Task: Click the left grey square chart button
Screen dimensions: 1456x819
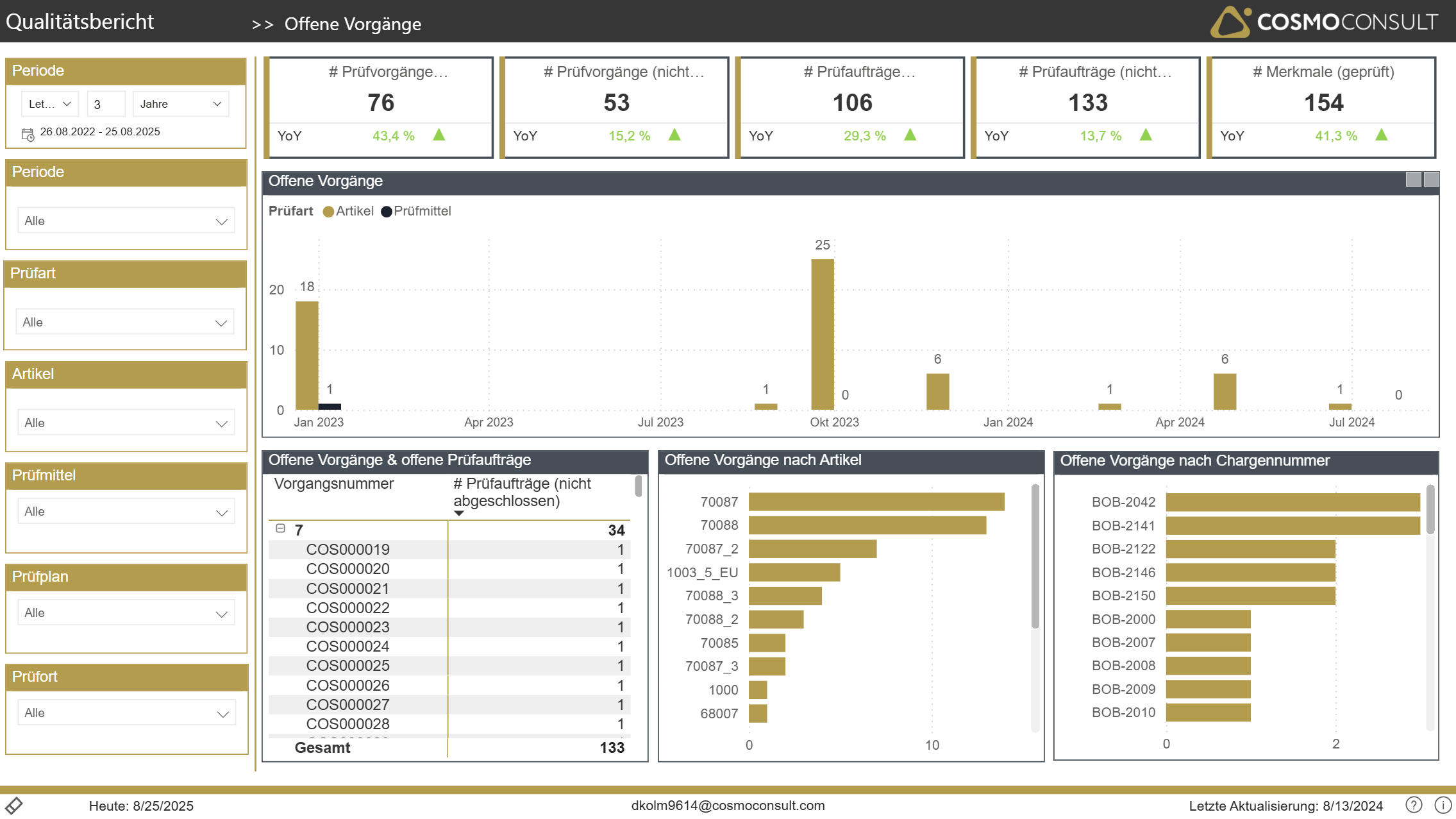Action: point(1413,180)
